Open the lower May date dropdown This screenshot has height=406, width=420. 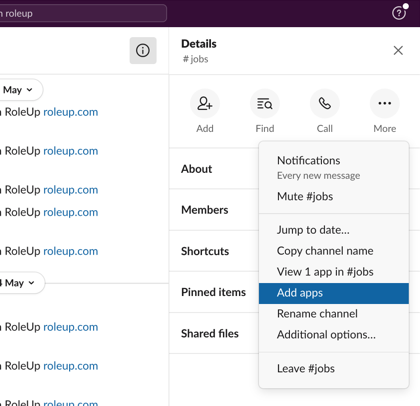[21, 283]
